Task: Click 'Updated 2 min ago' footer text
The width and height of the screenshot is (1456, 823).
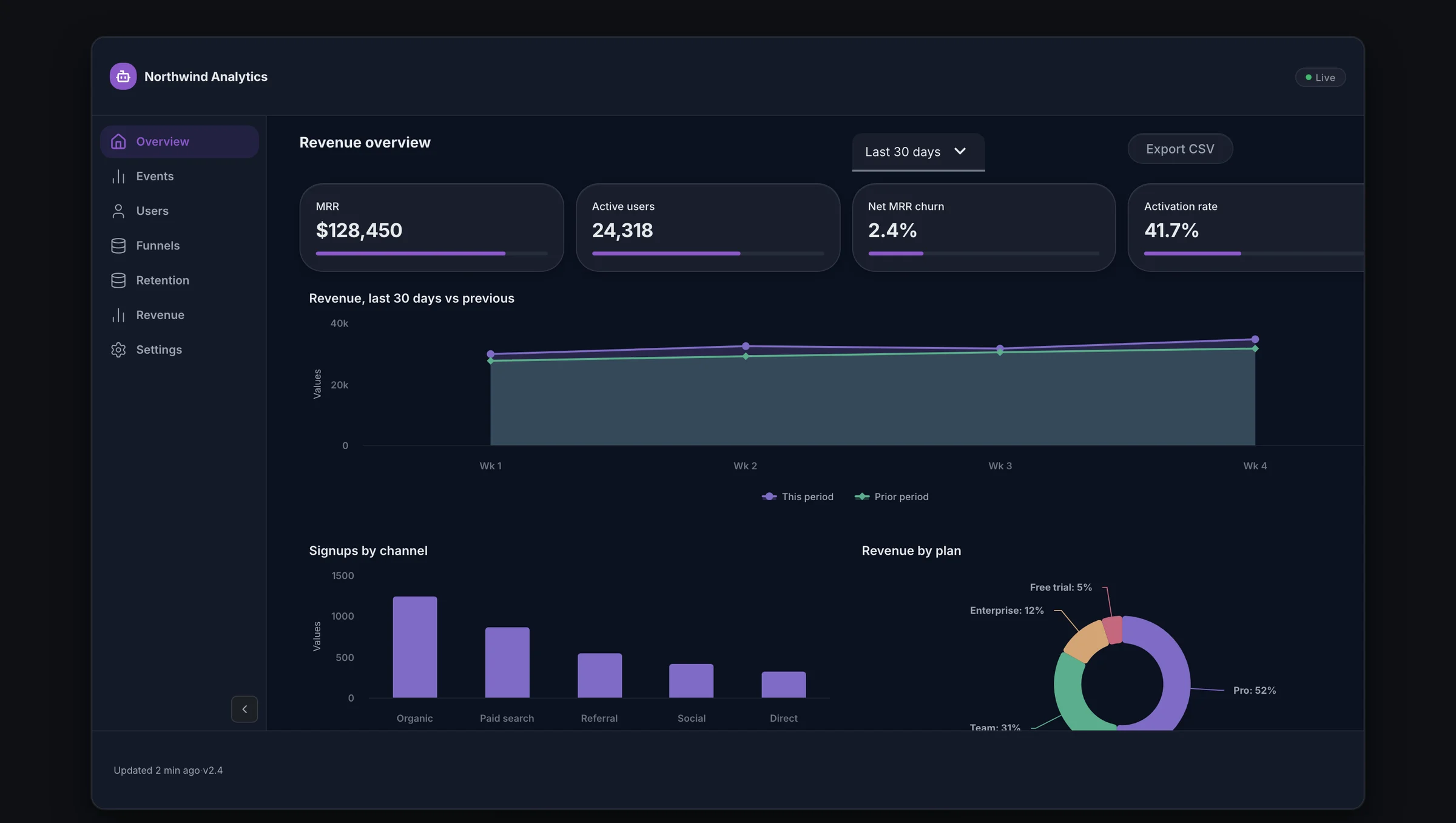Action: pyautogui.click(x=157, y=770)
